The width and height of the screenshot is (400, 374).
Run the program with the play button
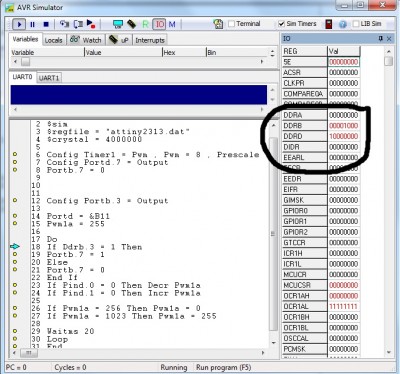point(19,24)
